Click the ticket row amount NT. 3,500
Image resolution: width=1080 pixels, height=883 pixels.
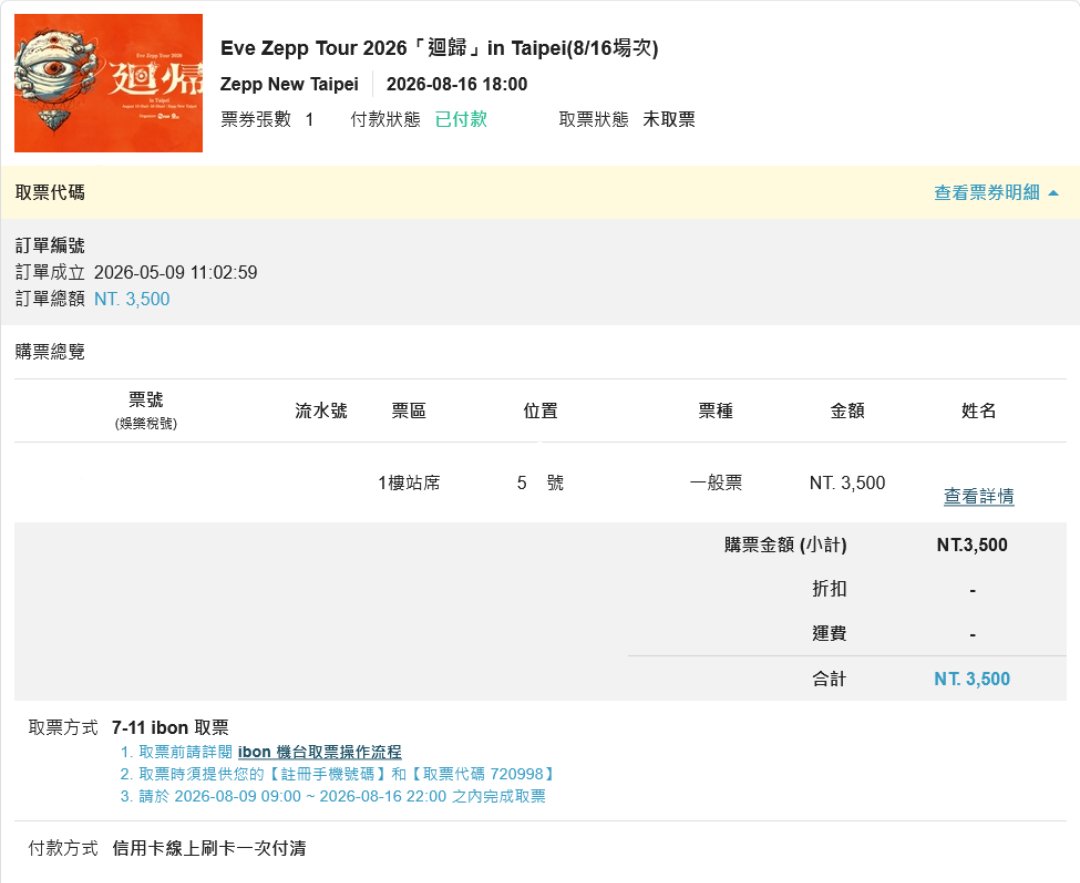[x=847, y=483]
